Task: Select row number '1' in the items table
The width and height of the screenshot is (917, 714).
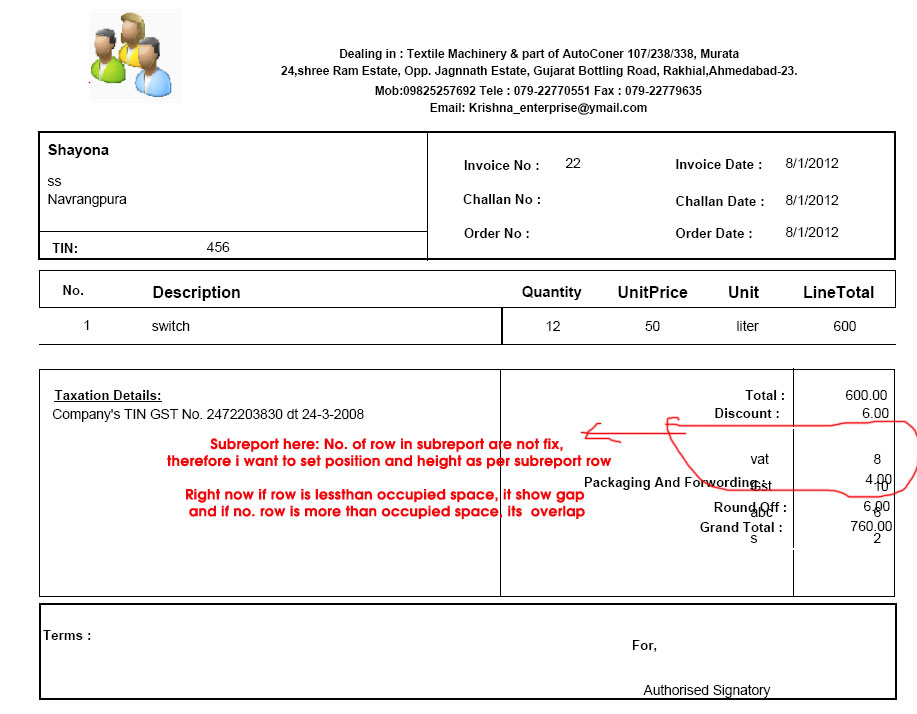Action: coord(87,326)
